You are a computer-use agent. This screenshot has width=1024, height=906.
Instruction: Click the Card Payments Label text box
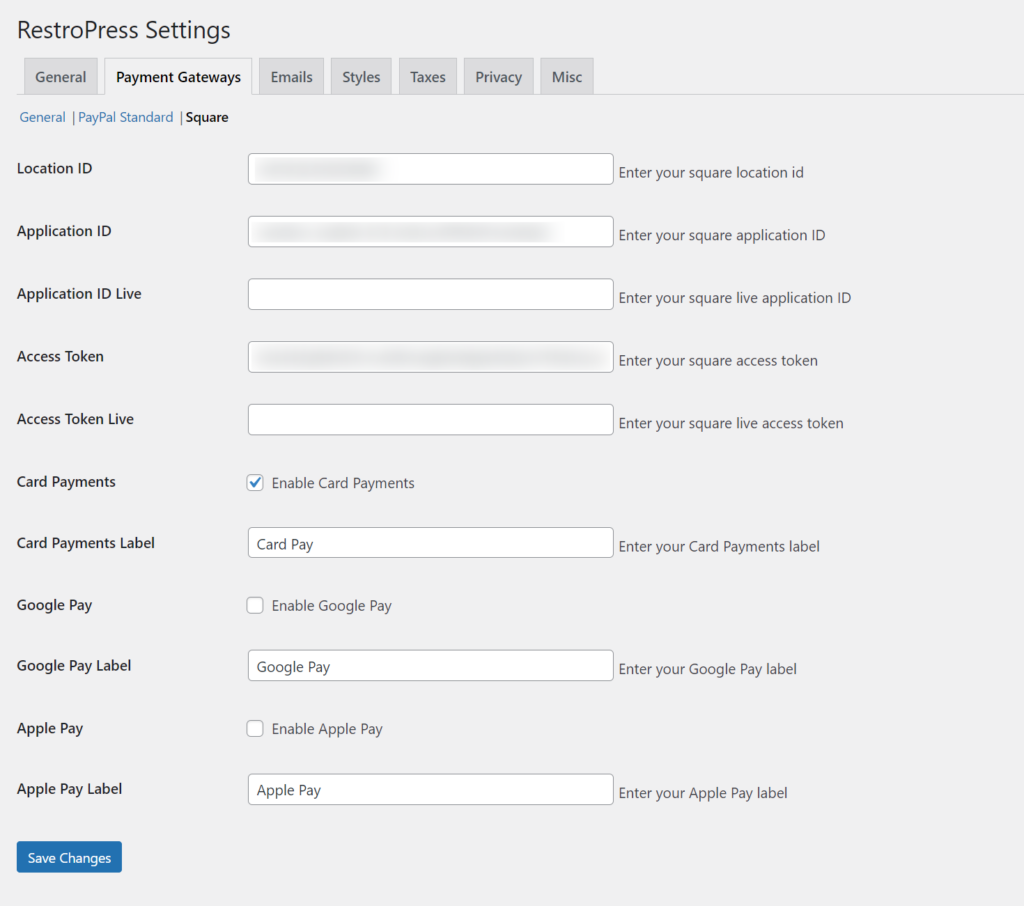pos(430,543)
